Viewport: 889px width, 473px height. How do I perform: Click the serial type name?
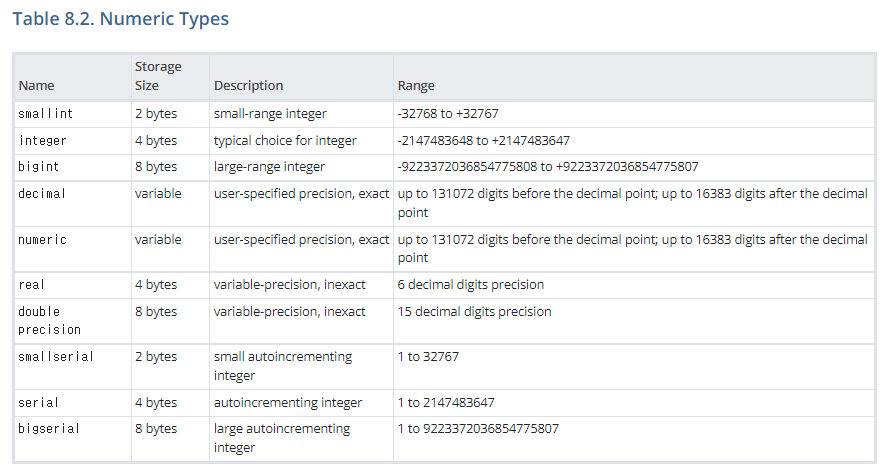pyautogui.click(x=39, y=402)
